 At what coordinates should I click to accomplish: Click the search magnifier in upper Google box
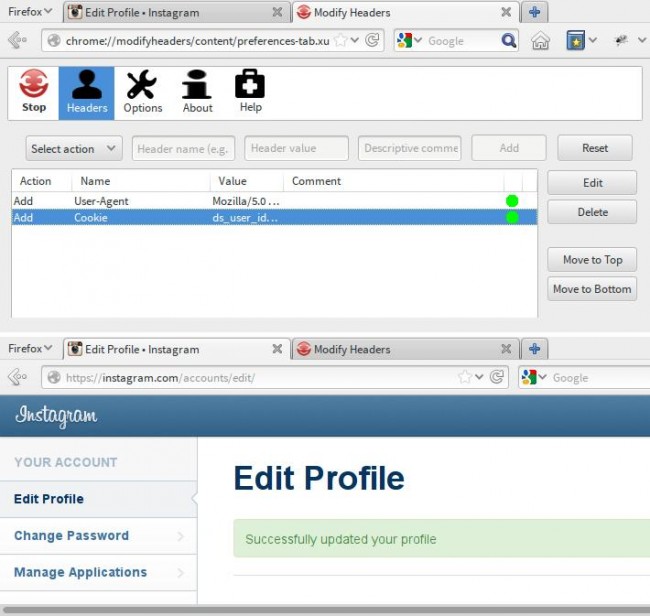tap(508, 41)
